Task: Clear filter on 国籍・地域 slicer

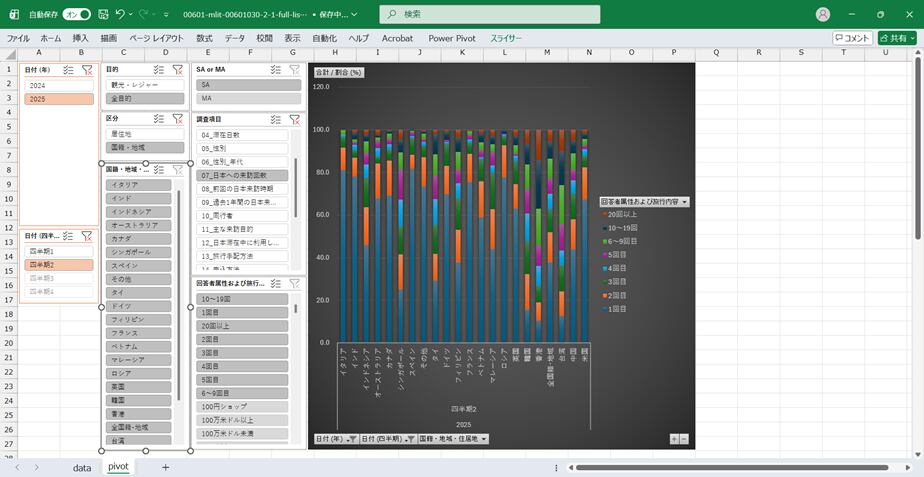Action: pyautogui.click(x=177, y=170)
